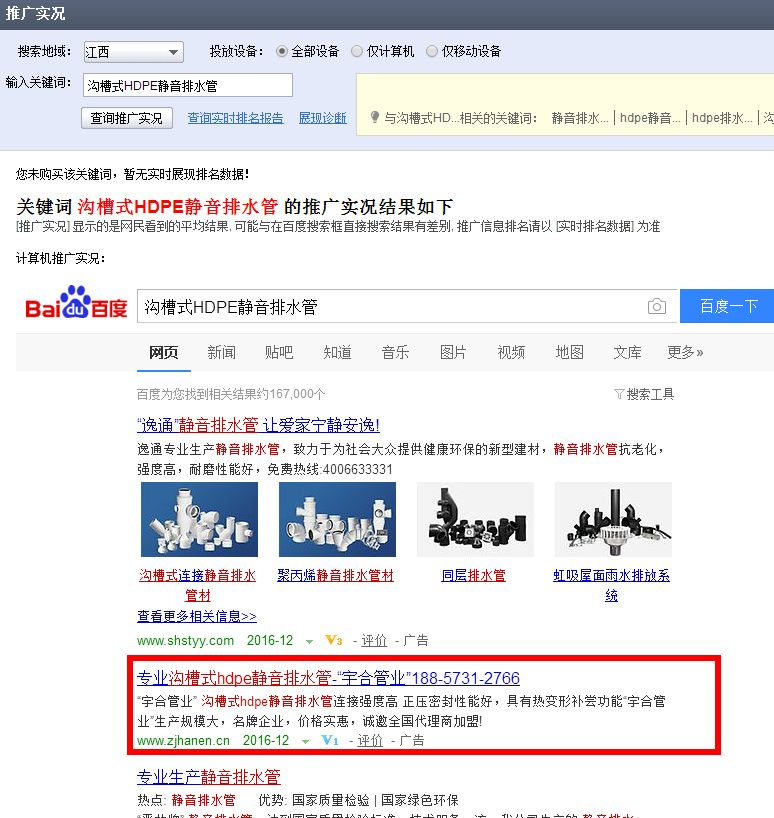Click the 计算机推广实况: label
The width and height of the screenshot is (774, 818).
tap(61, 258)
